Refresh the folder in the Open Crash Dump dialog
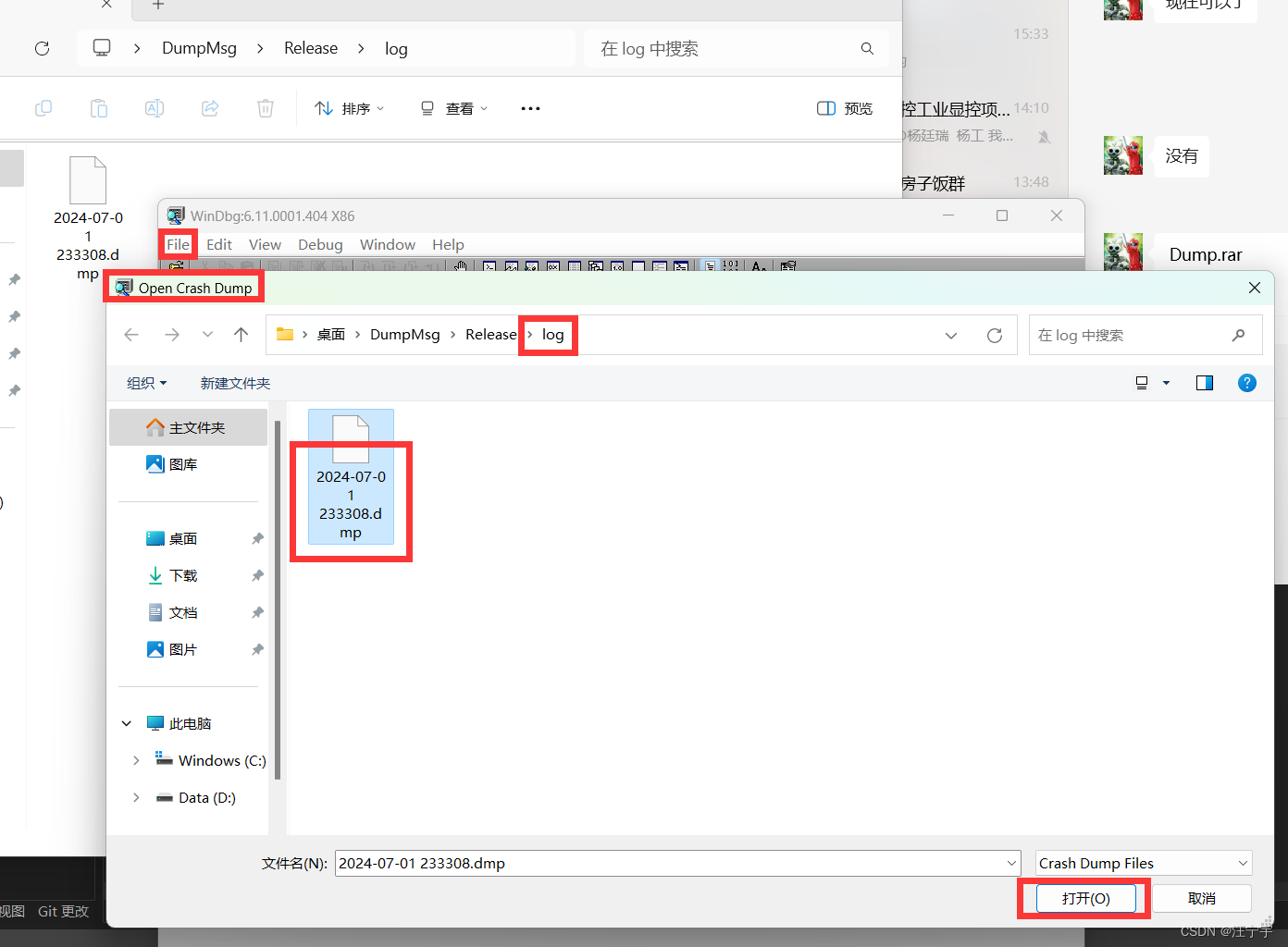The image size is (1288, 947). (x=995, y=335)
